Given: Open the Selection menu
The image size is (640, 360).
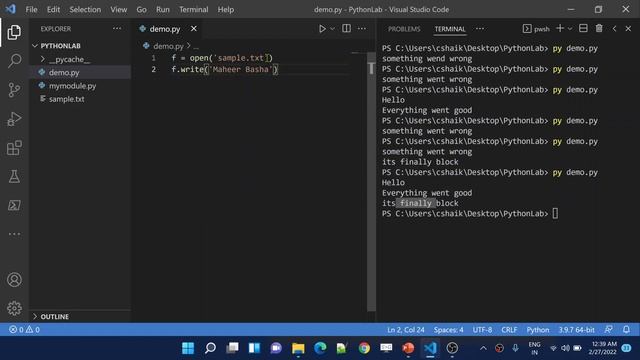Looking at the screenshot, I should tap(85, 9).
